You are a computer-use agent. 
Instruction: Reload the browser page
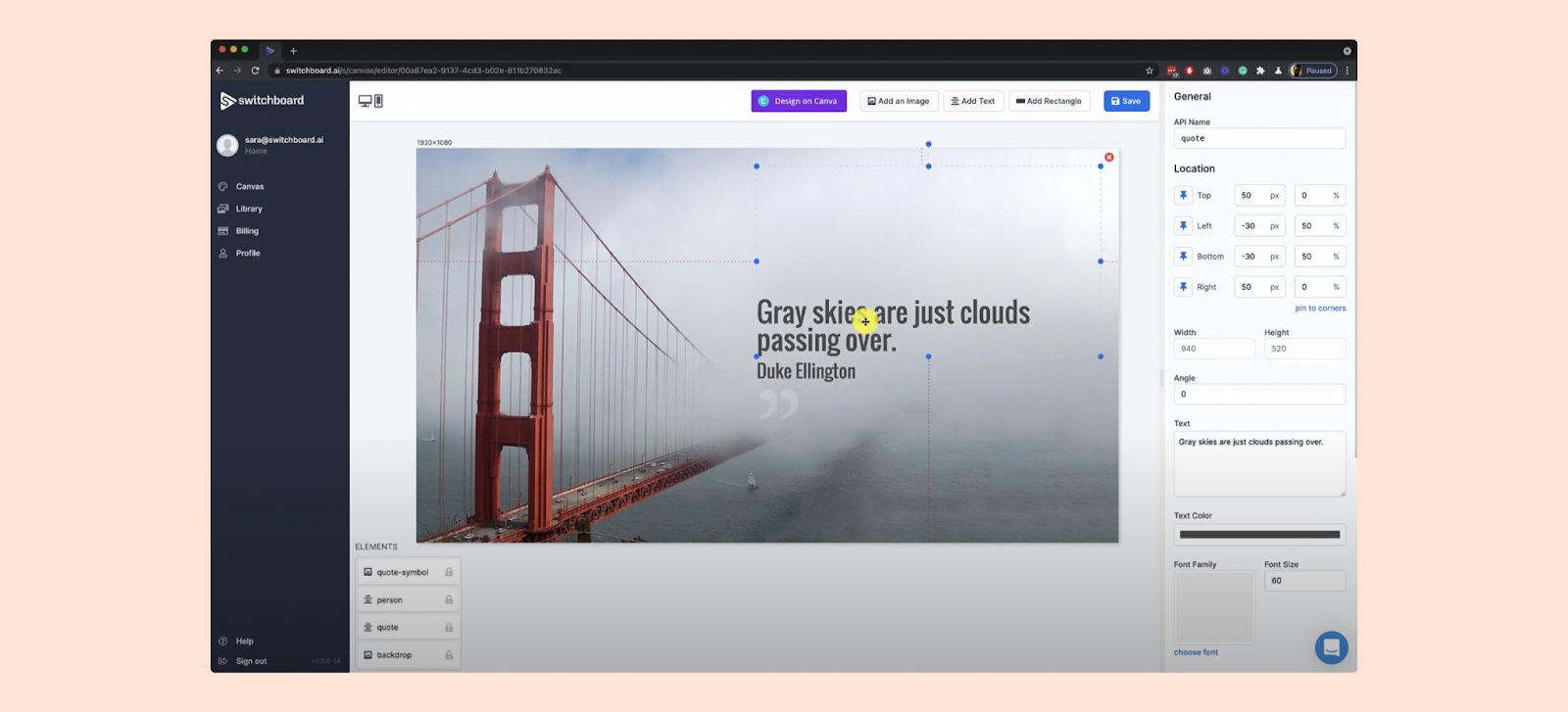tap(255, 71)
